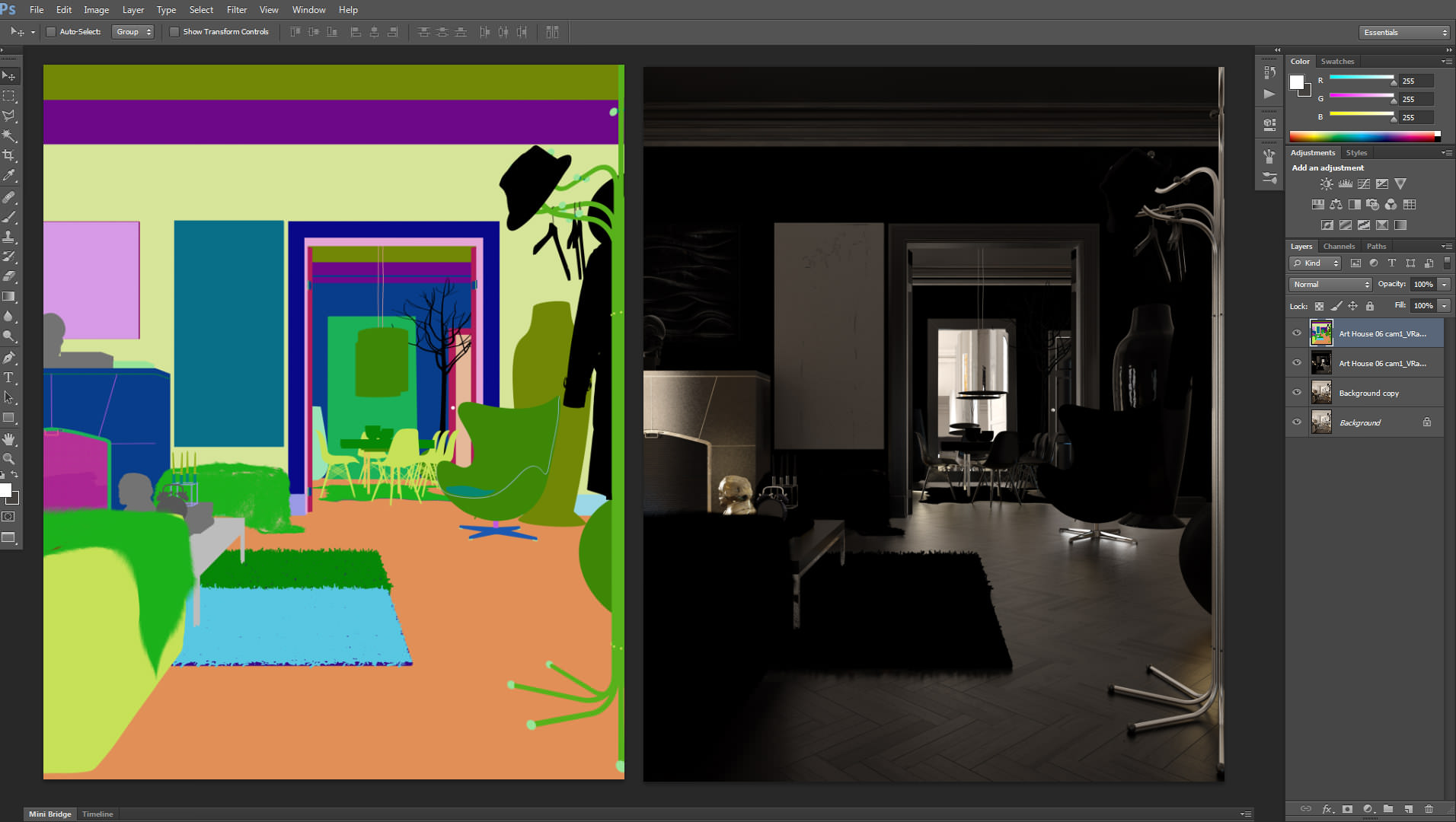This screenshot has width=1456, height=822.
Task: Open the Adjustments panel options menu
Action: click(1445, 153)
